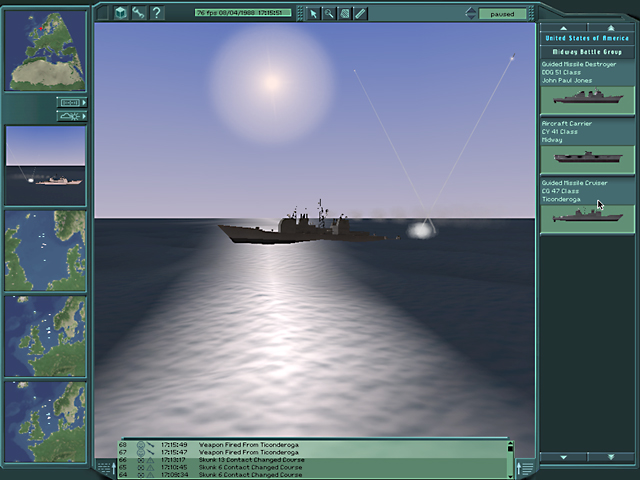
Task: Click the cloud and sun weather icon
Action: click(x=69, y=116)
